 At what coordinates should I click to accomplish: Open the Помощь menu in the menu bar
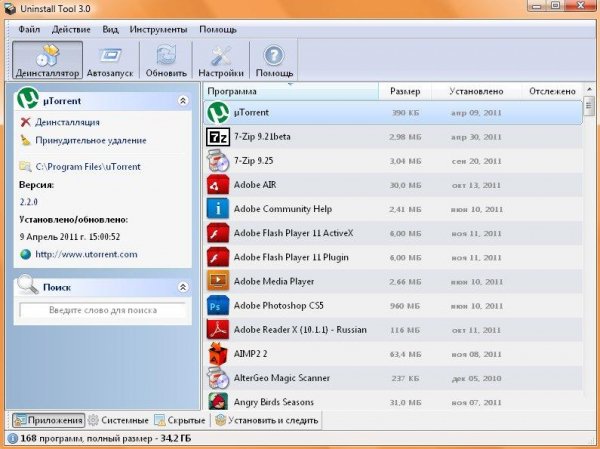pyautogui.click(x=218, y=29)
